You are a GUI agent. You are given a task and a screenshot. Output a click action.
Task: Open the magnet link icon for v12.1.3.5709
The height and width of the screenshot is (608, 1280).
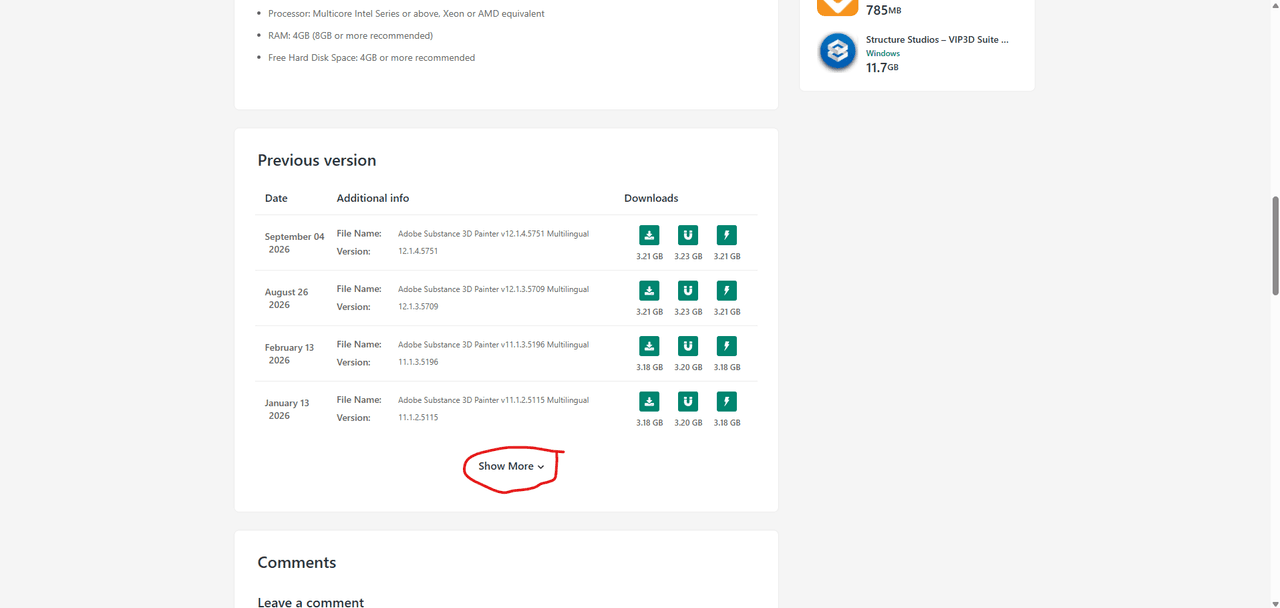coord(688,291)
